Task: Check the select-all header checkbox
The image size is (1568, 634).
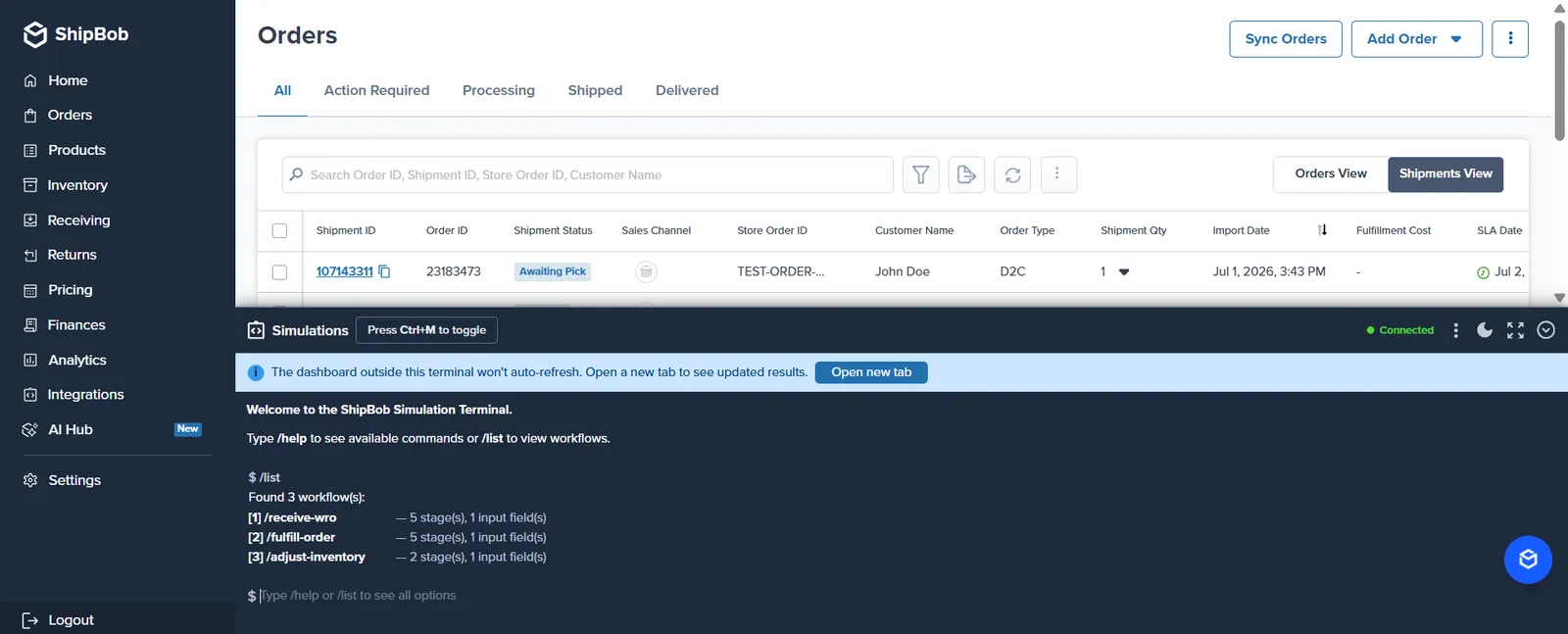Action: [279, 230]
